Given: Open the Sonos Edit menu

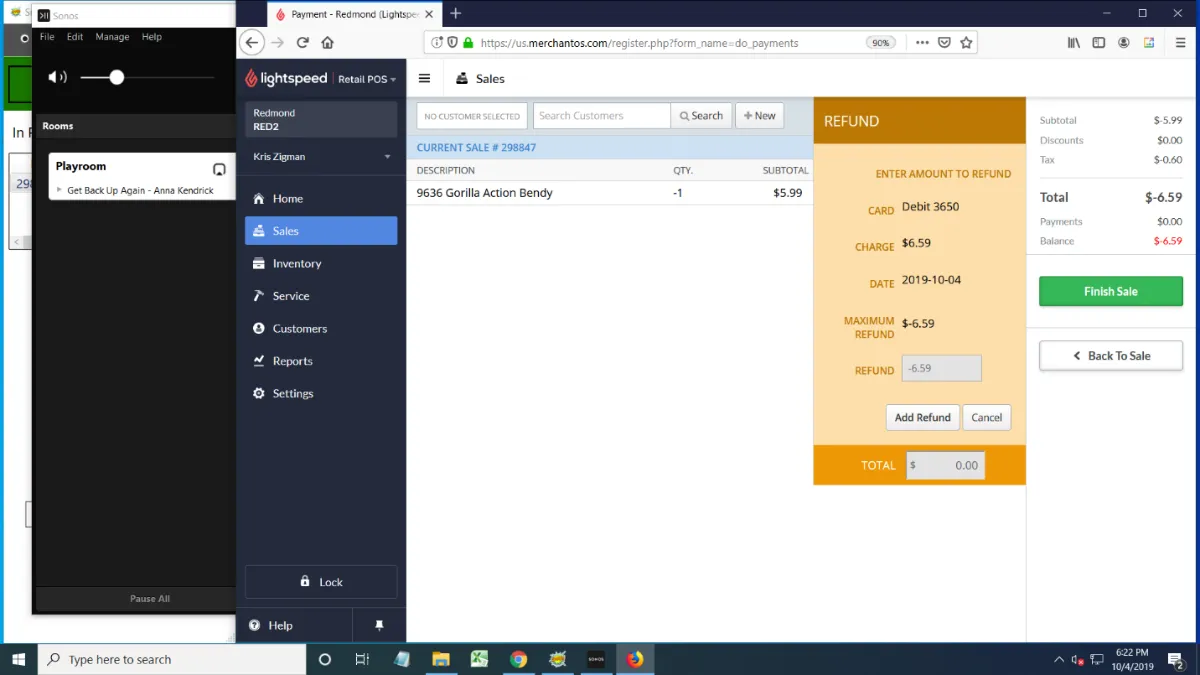Looking at the screenshot, I should point(75,37).
